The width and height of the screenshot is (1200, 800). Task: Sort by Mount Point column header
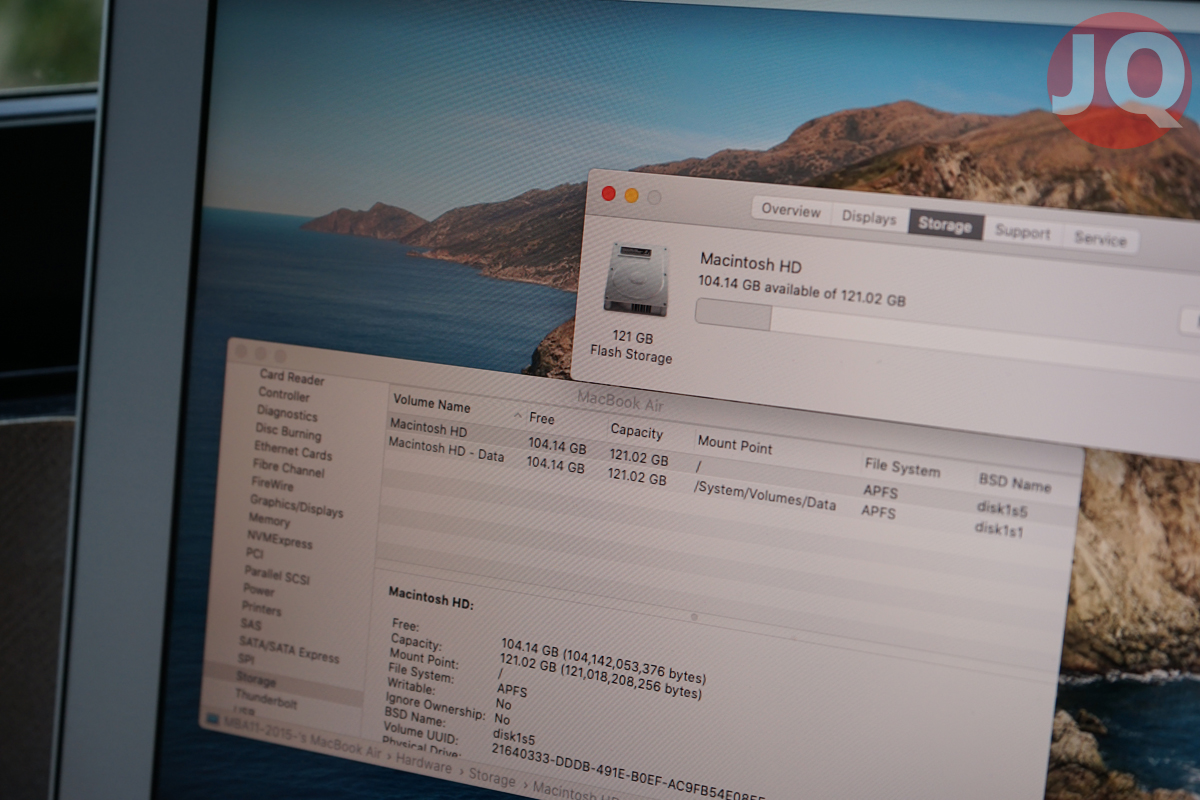point(735,445)
